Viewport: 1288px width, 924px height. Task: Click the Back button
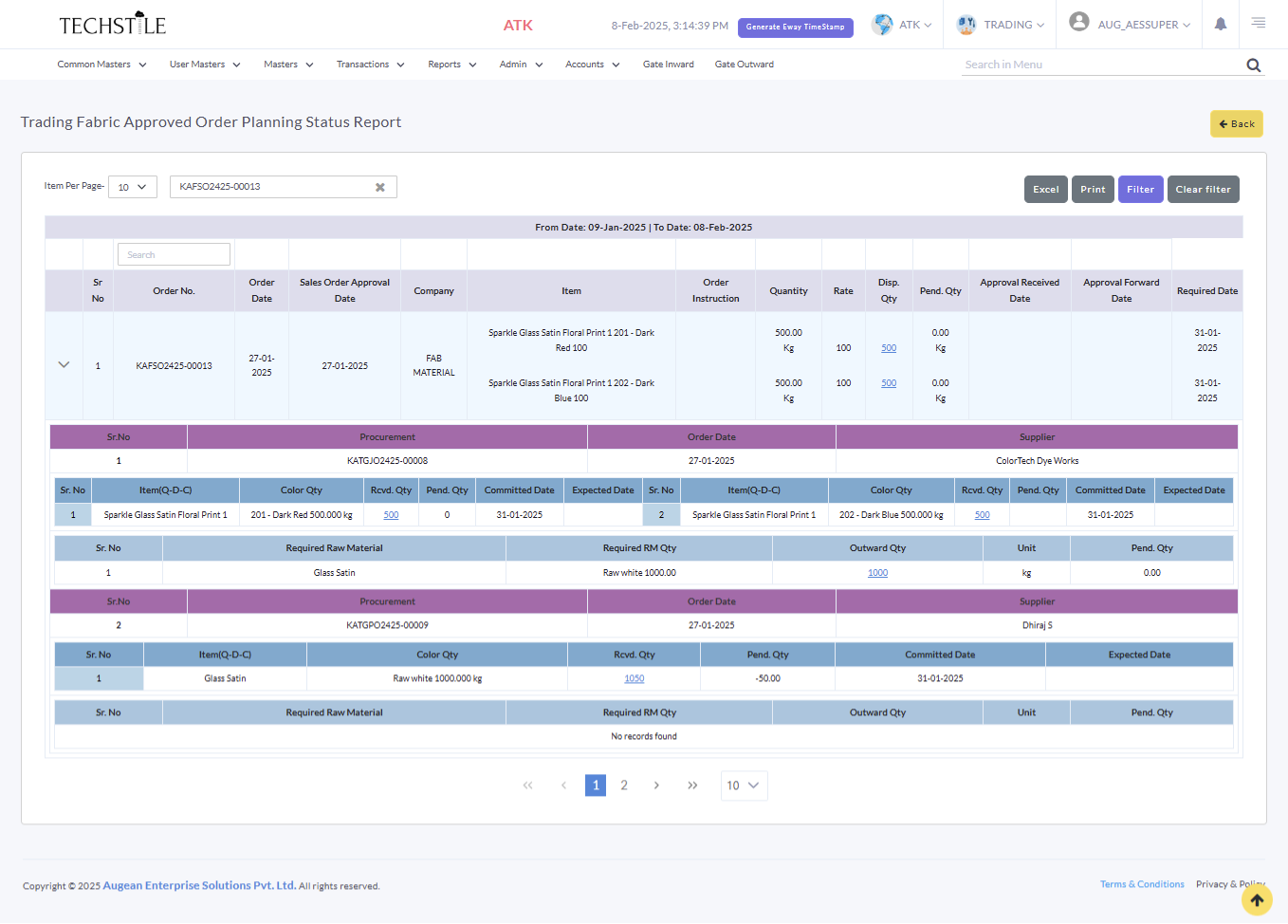point(1236,124)
